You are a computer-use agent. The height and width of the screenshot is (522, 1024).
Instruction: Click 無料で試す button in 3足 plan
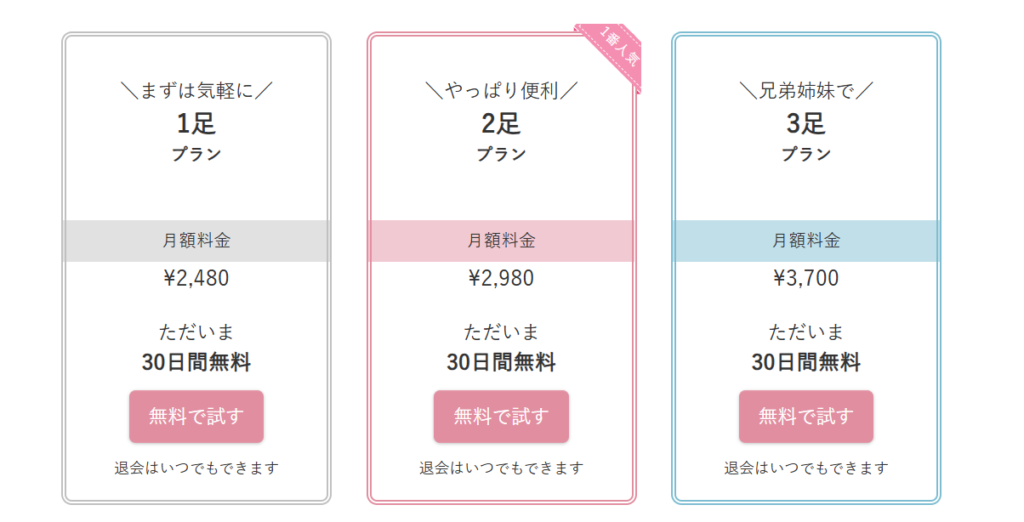coord(806,416)
